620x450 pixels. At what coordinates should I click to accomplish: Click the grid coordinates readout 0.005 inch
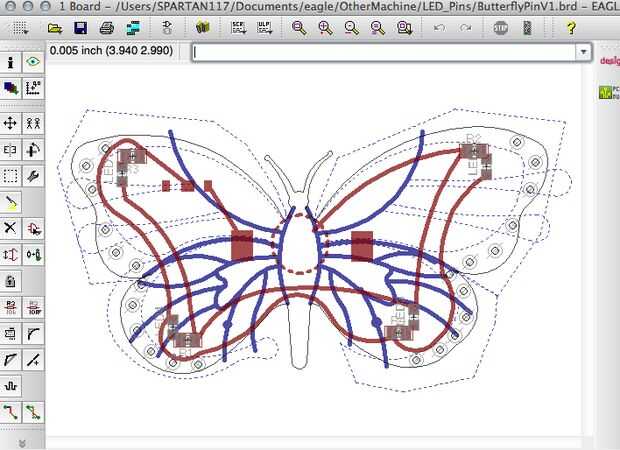pos(112,51)
